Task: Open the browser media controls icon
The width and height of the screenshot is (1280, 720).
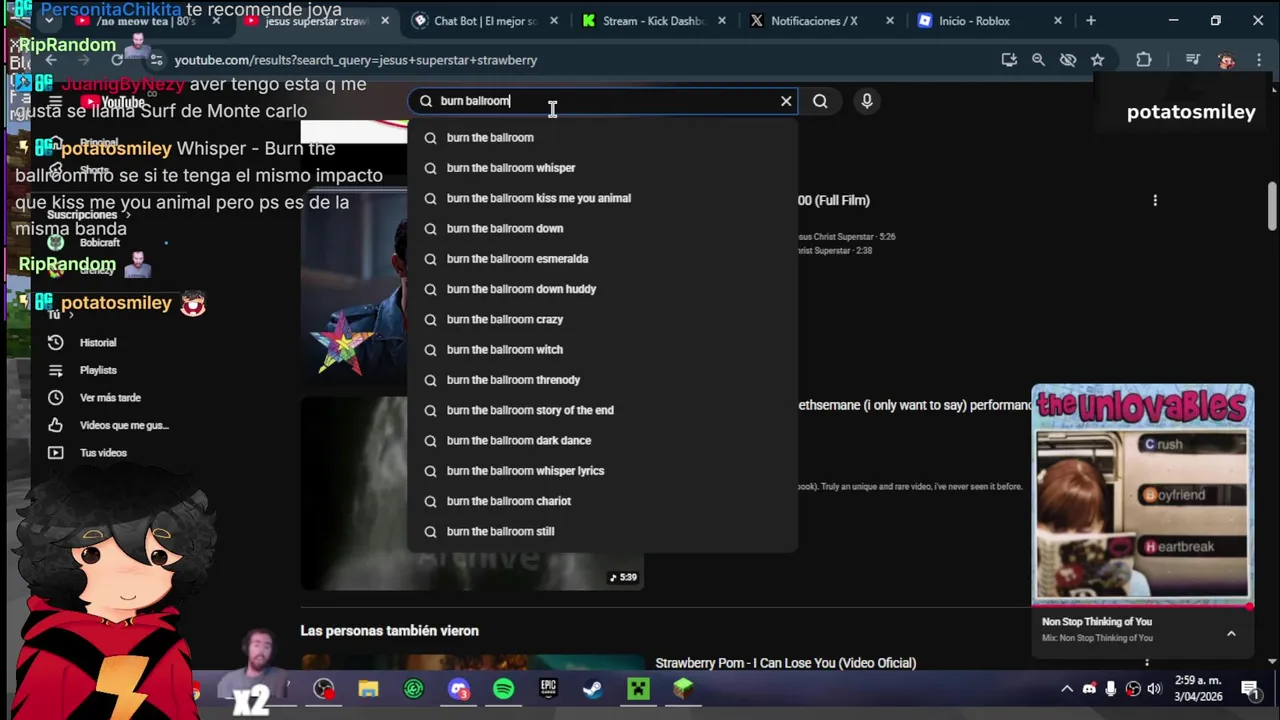Action: pyautogui.click(x=1192, y=60)
